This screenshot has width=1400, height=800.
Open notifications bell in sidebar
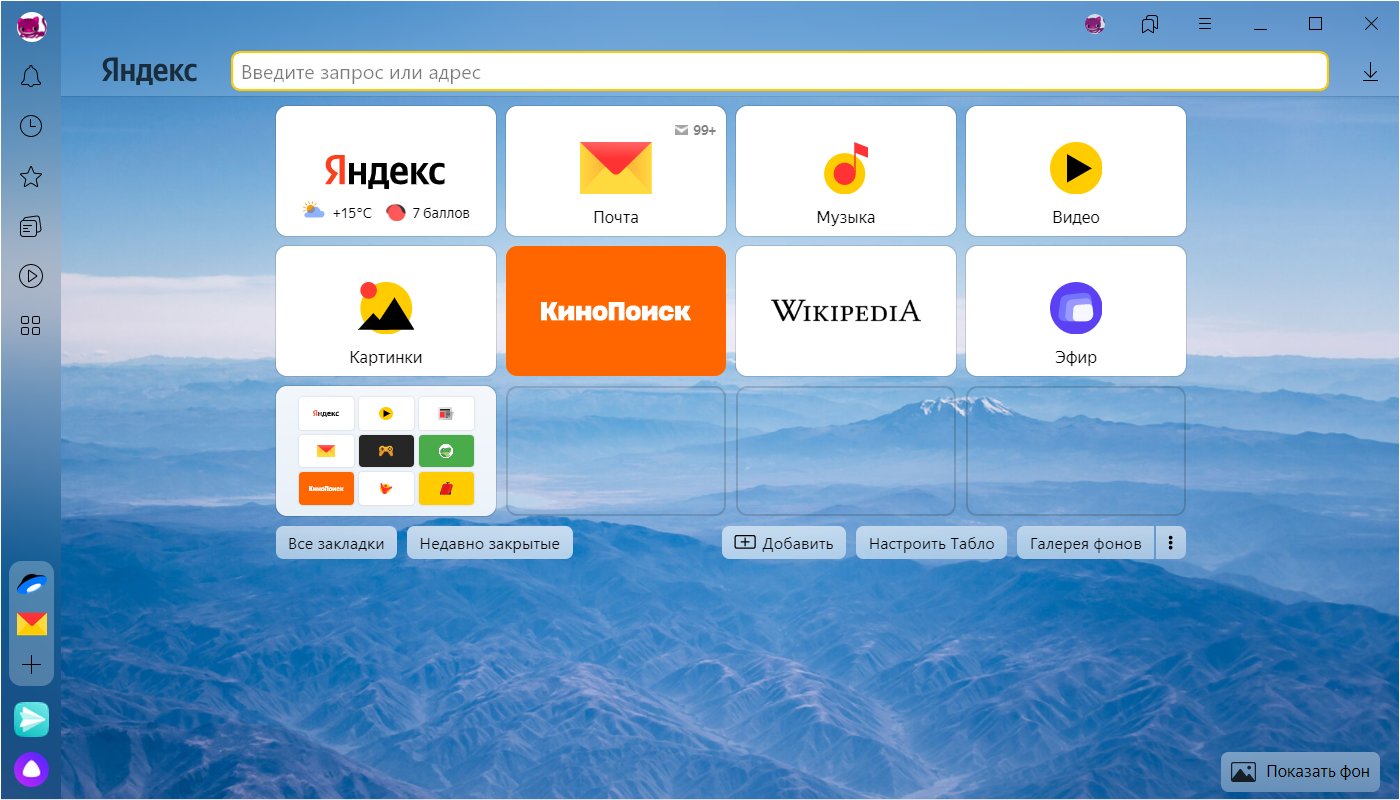click(x=31, y=76)
